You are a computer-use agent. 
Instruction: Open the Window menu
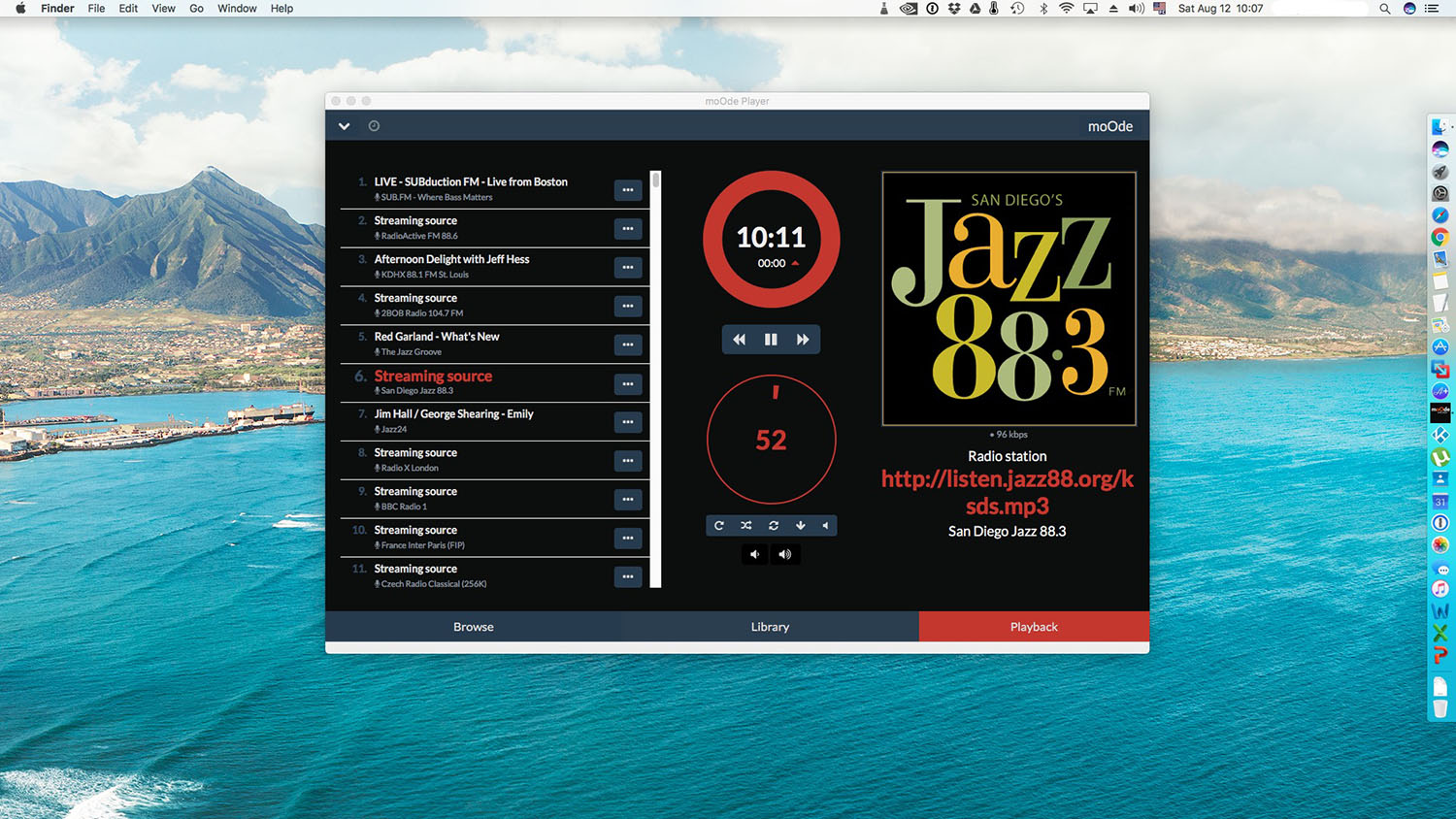237,9
